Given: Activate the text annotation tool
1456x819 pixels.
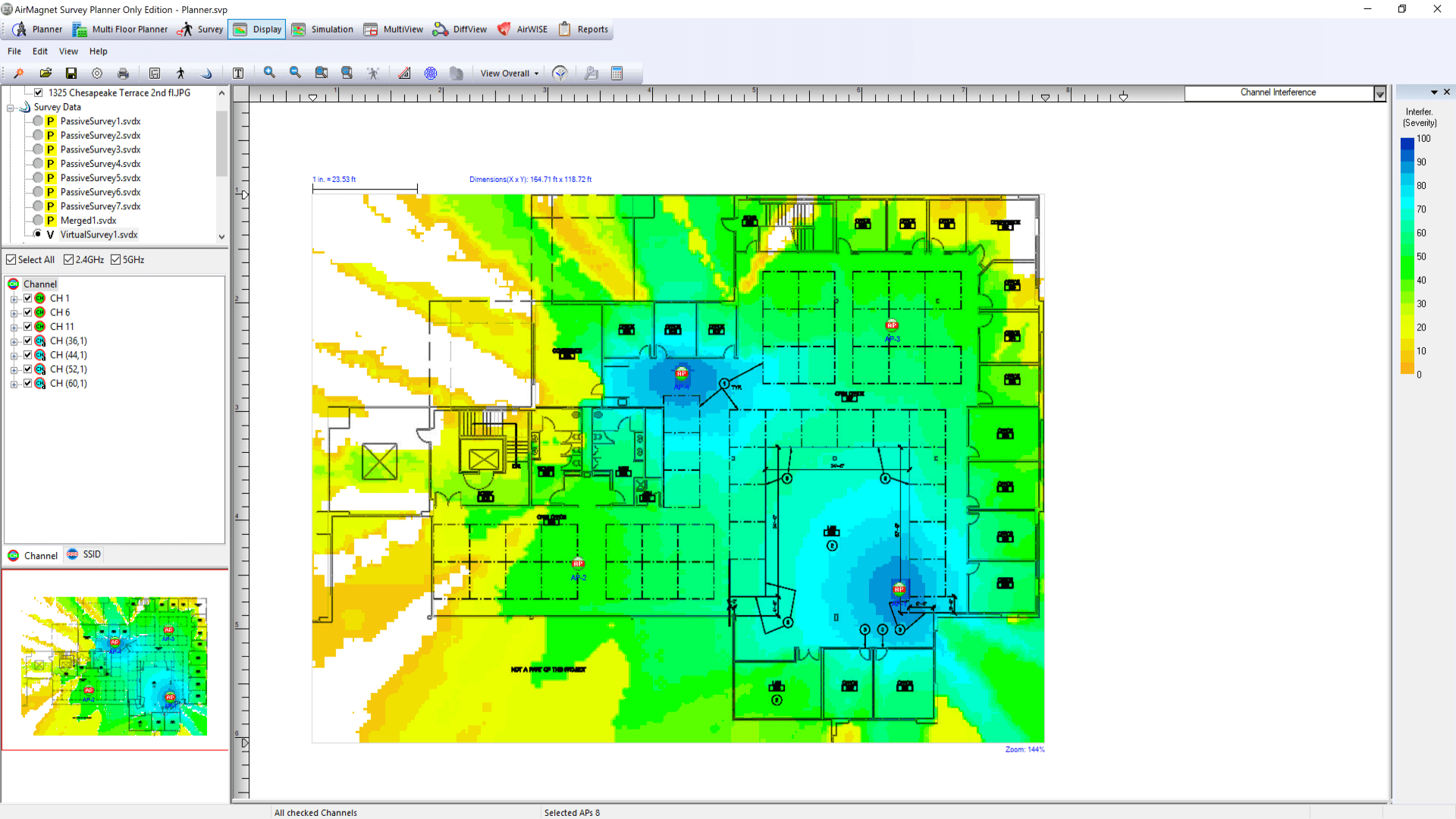Looking at the screenshot, I should pyautogui.click(x=238, y=73).
